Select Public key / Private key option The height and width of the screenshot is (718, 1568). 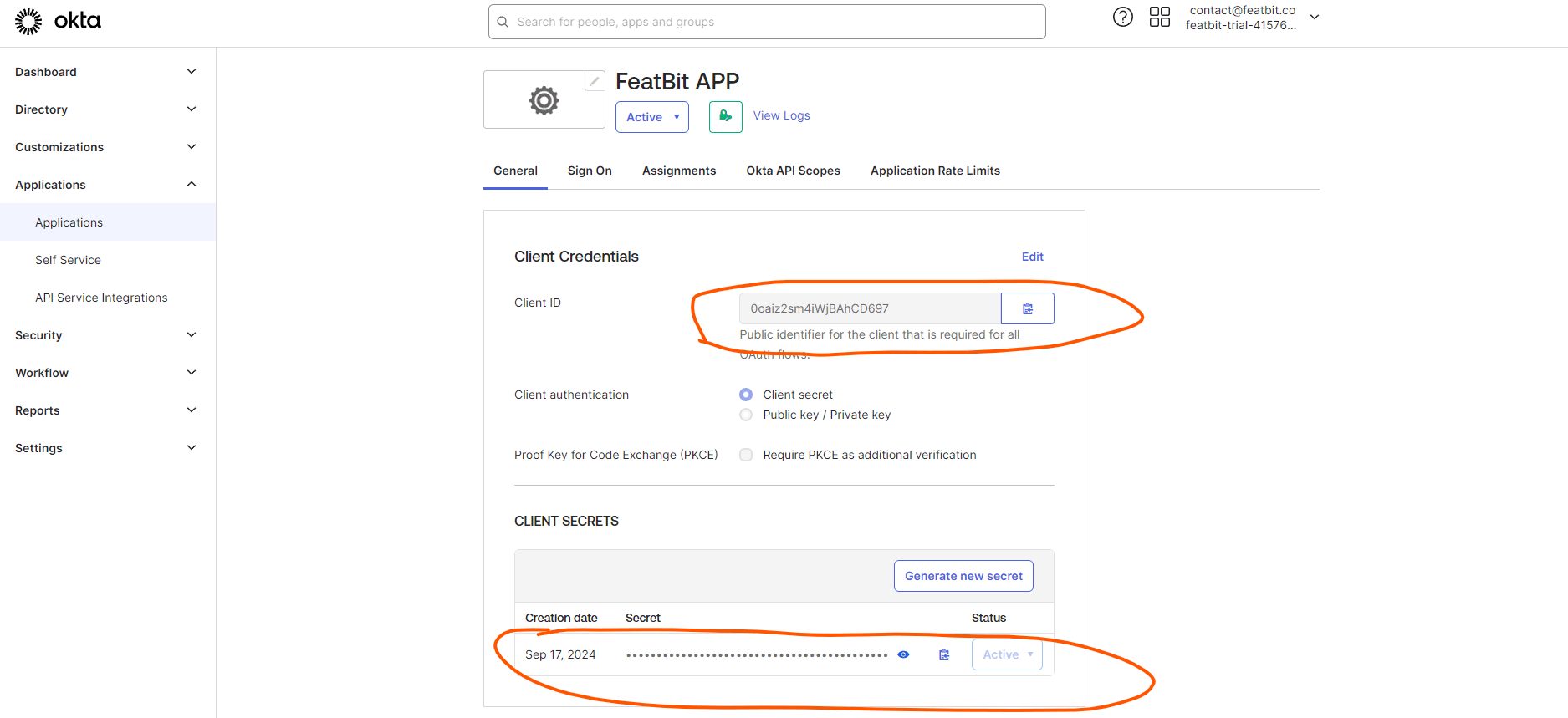pyautogui.click(x=746, y=415)
